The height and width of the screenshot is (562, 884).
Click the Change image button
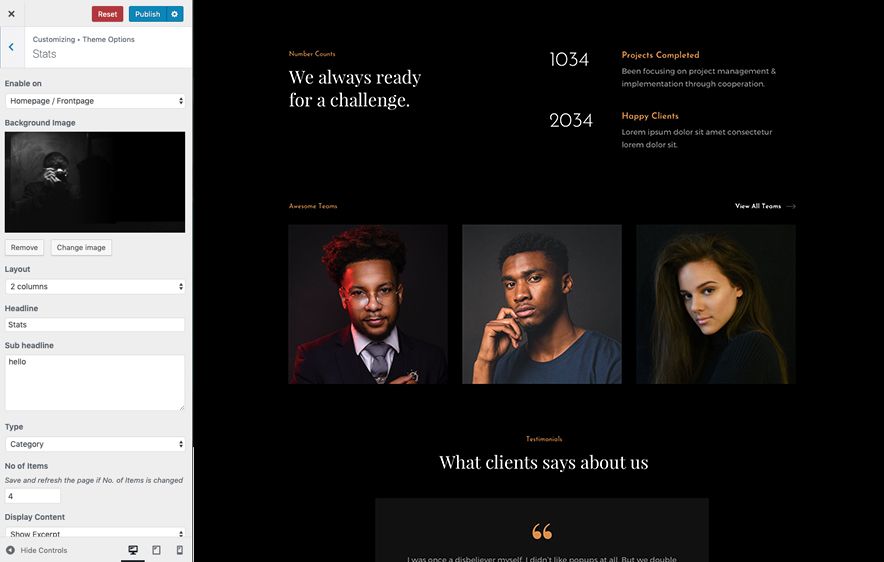coord(81,247)
